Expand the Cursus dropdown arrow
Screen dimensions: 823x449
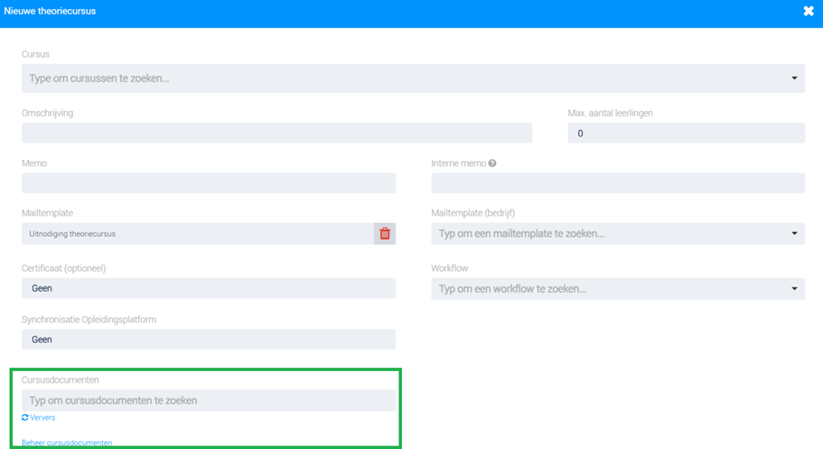(x=794, y=78)
